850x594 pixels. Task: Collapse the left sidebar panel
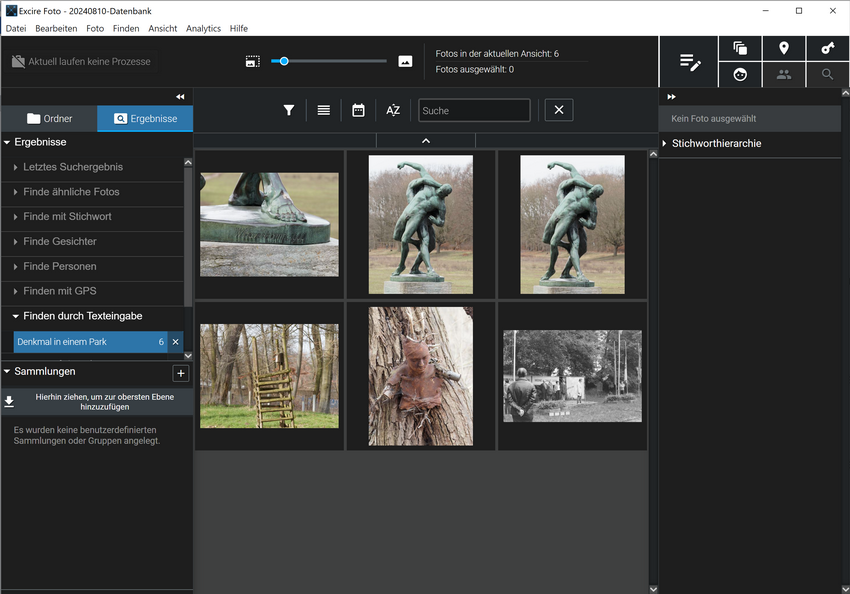[x=180, y=97]
